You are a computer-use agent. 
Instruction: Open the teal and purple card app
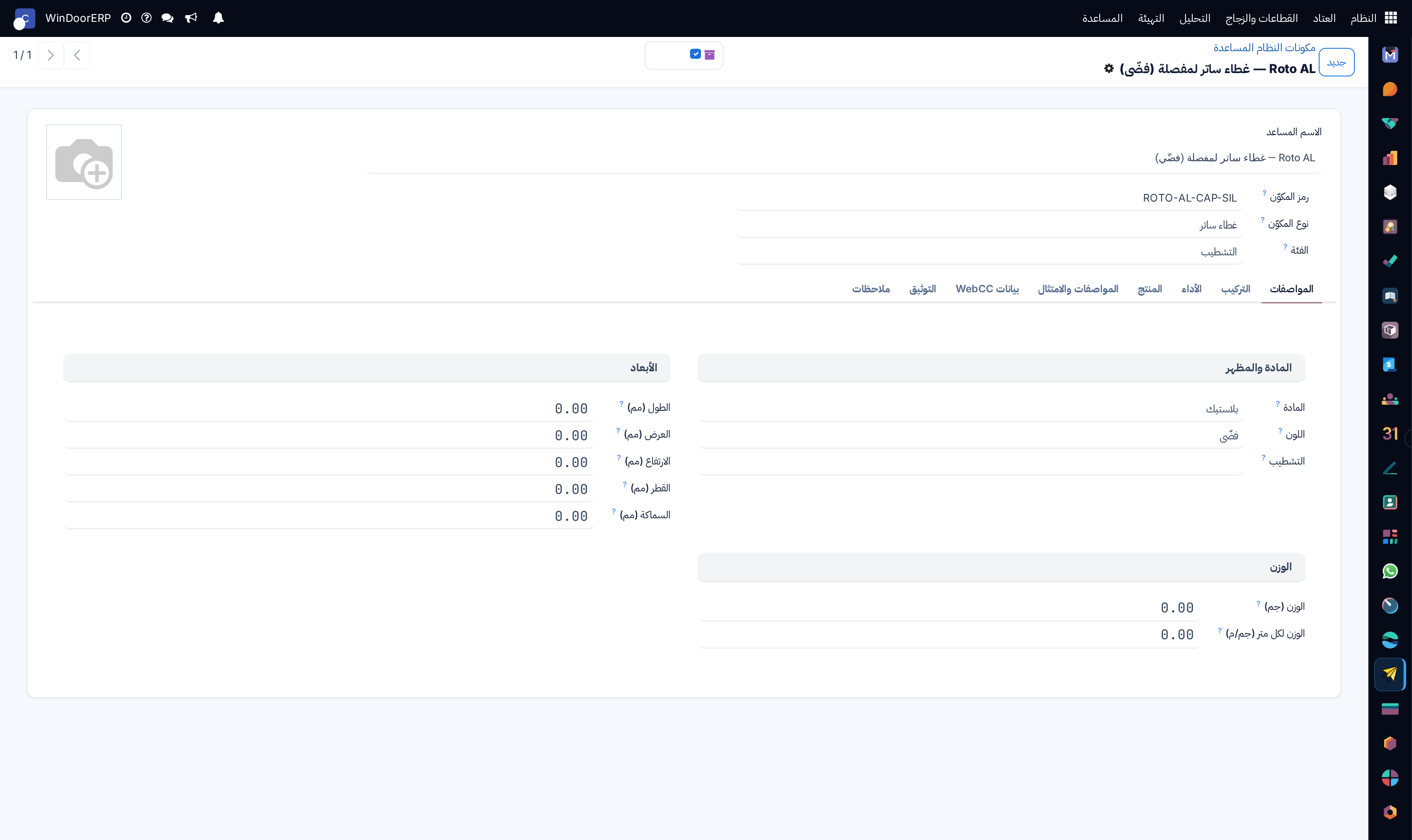click(x=1390, y=709)
